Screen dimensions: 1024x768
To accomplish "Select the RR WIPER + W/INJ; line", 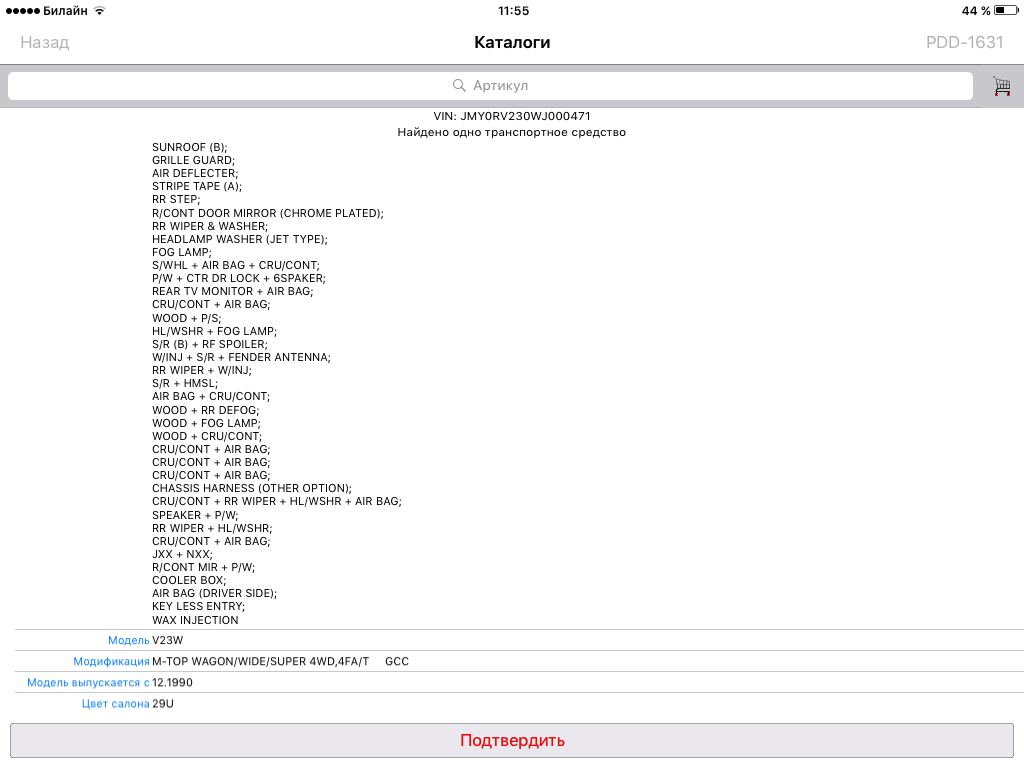I will (x=202, y=371).
